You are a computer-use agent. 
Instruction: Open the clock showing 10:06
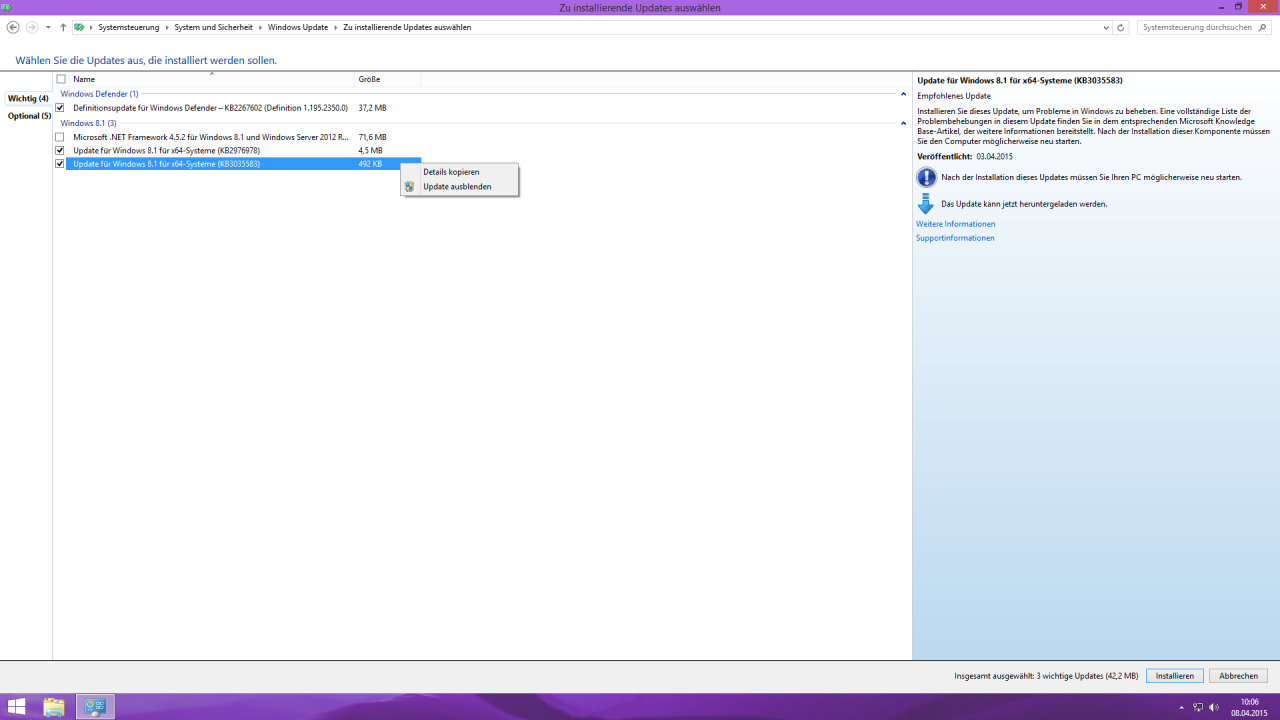(1250, 707)
